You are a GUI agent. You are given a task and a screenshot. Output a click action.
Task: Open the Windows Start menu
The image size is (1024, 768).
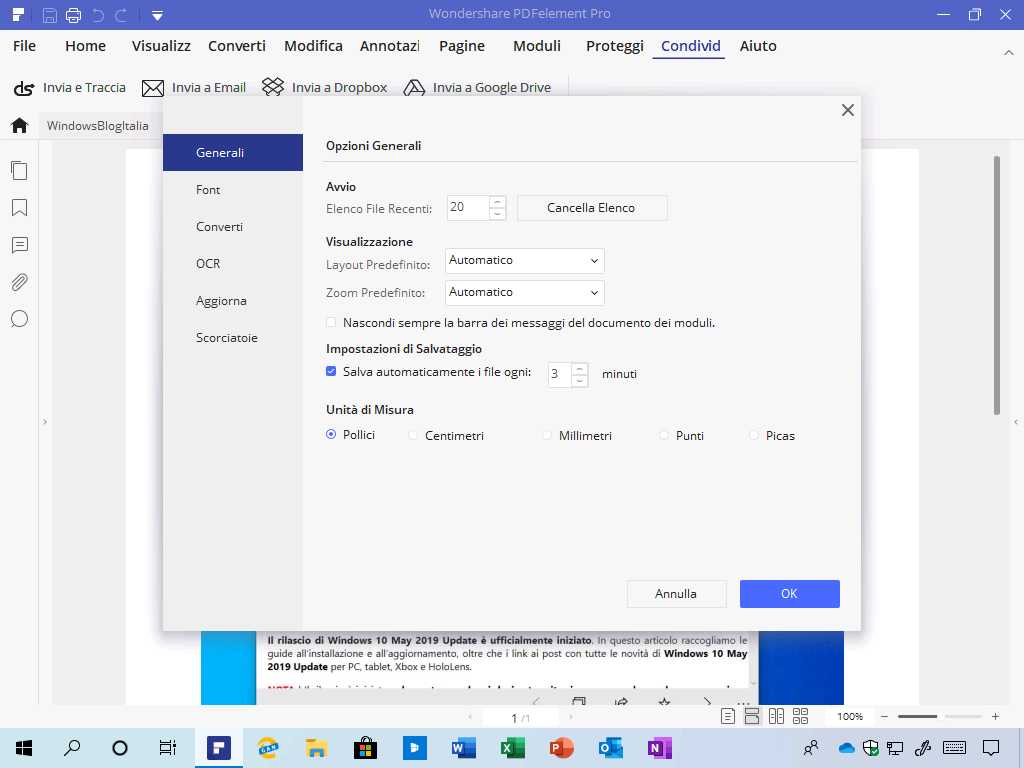click(24, 748)
